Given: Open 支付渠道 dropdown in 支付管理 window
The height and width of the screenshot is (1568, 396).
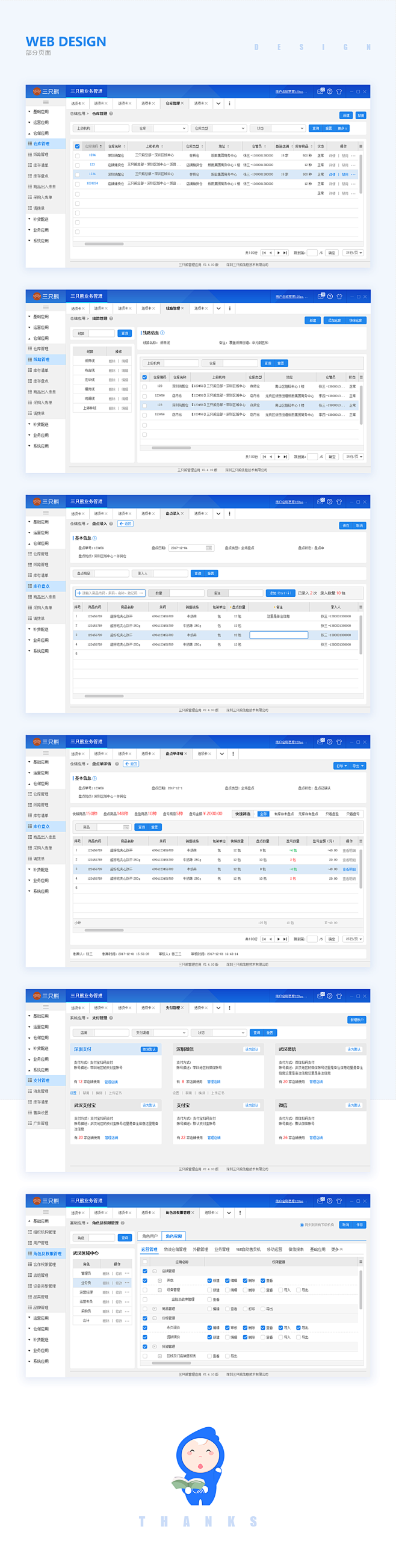Looking at the screenshot, I should [170, 1033].
